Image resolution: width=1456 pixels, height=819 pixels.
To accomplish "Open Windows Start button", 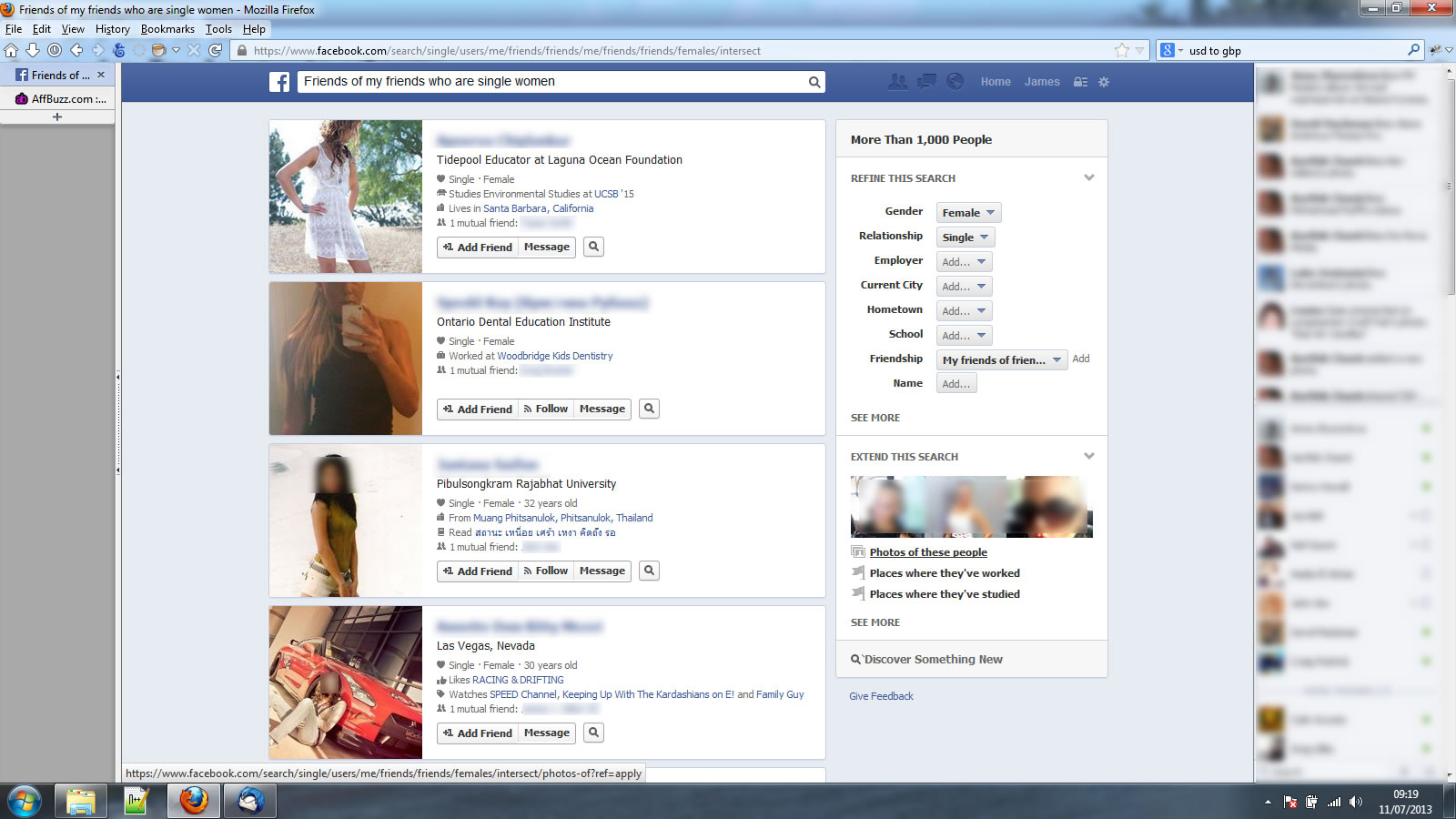I will [25, 802].
